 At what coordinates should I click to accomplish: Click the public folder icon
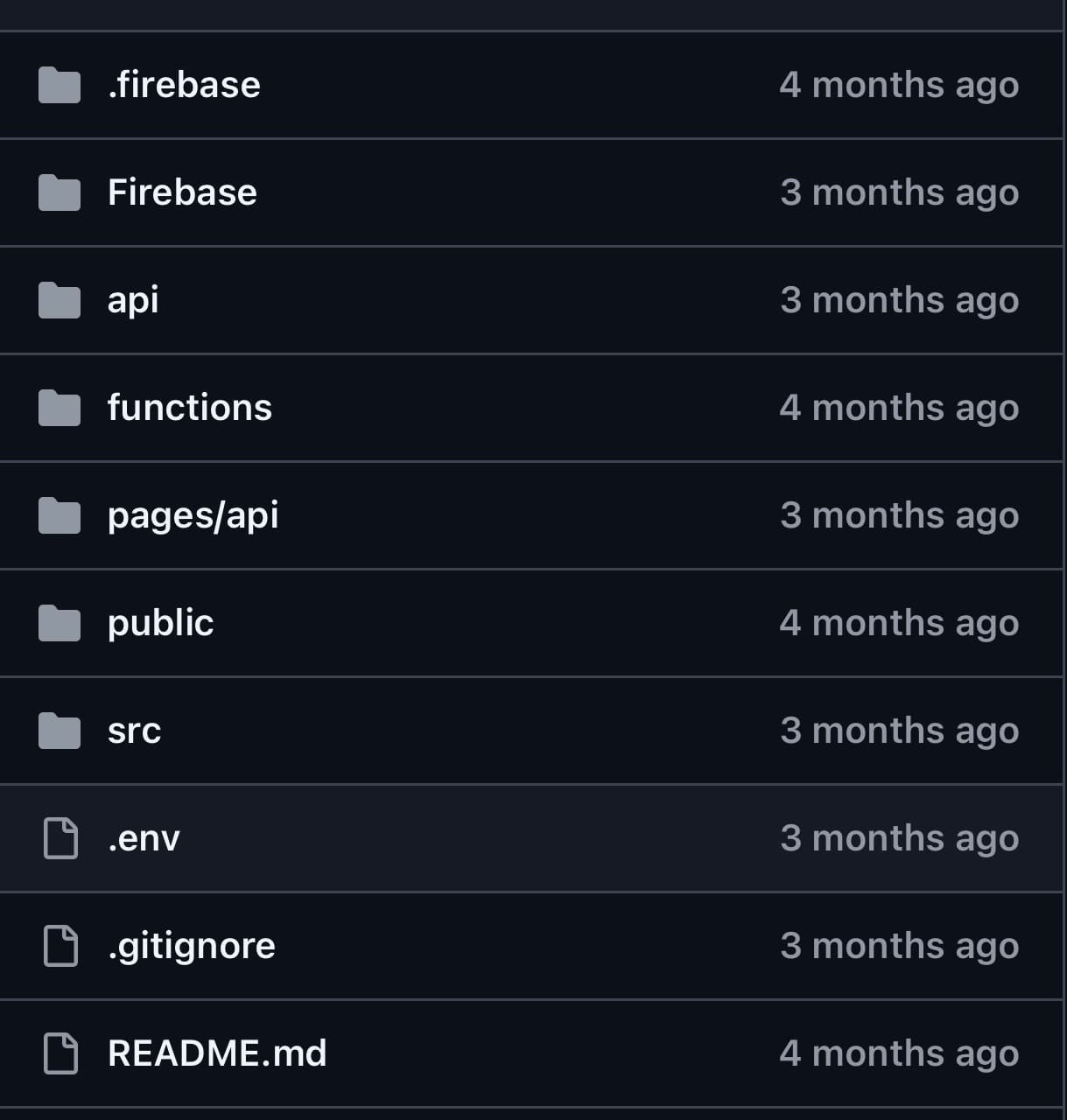[x=60, y=623]
